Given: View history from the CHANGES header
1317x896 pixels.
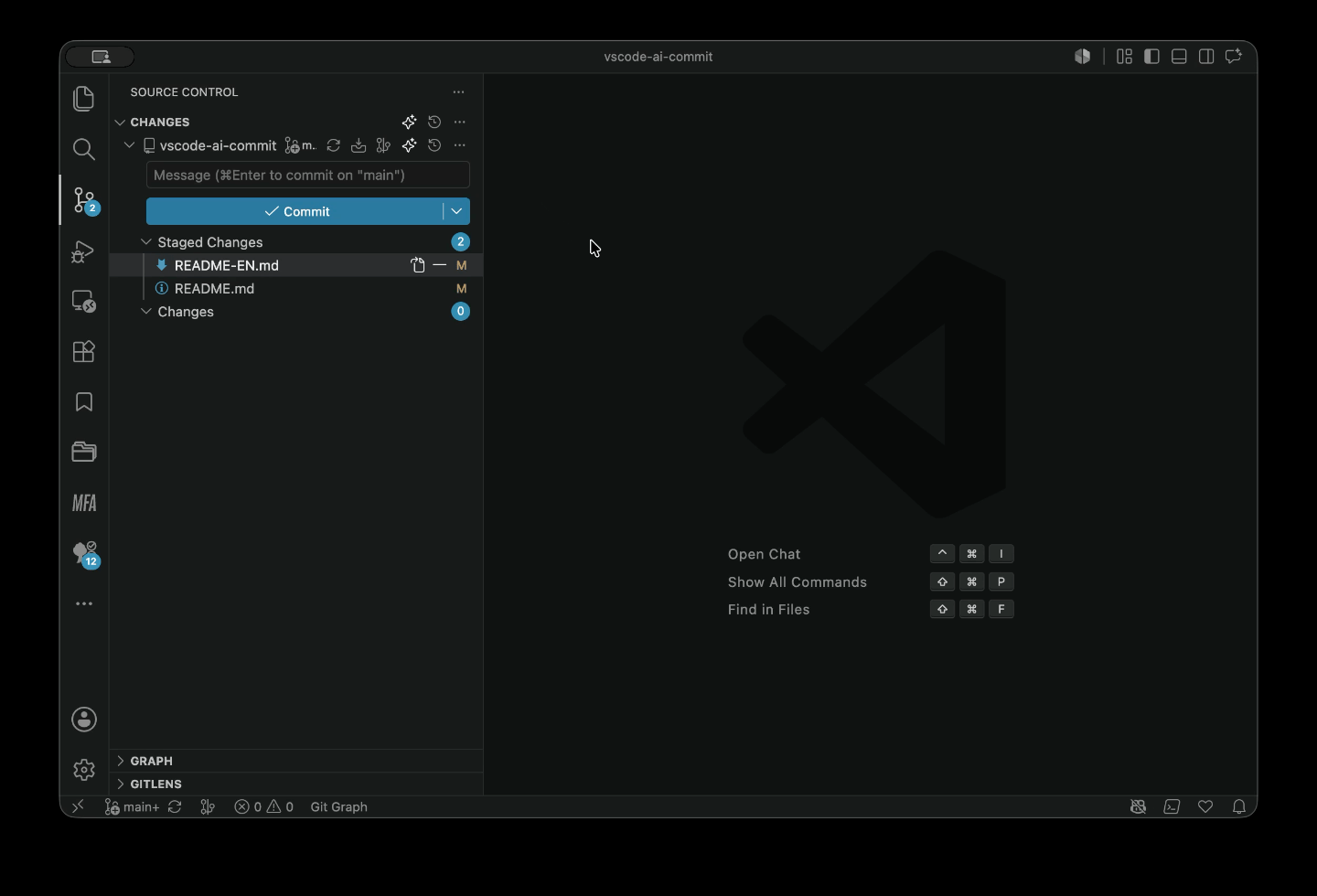Looking at the screenshot, I should tap(434, 122).
